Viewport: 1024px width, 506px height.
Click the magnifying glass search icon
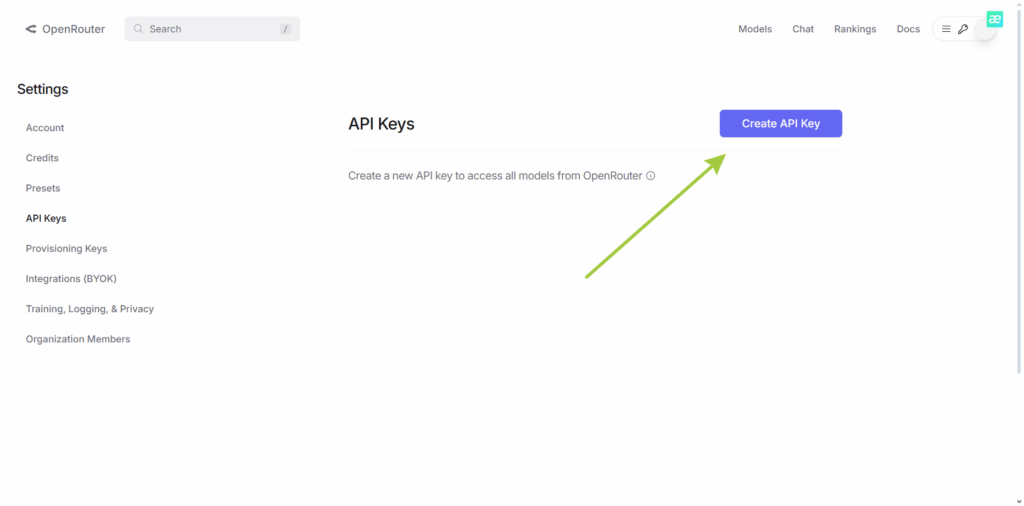[139, 29]
